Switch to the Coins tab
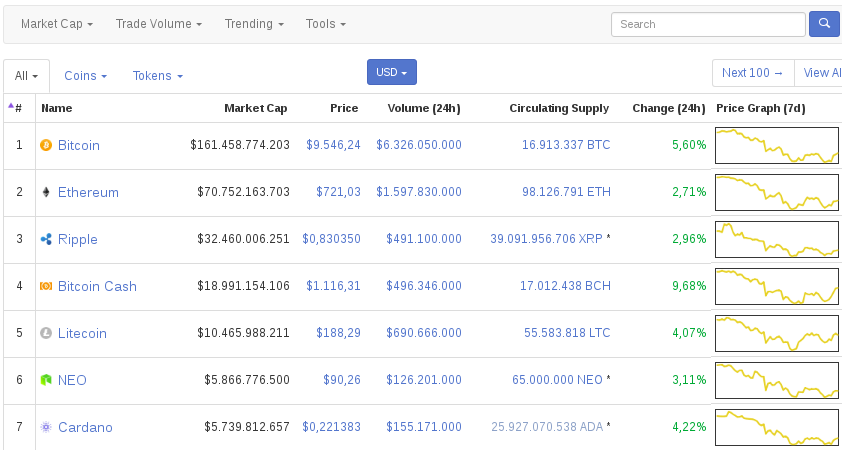Screen dimensions: 842x450 (85, 76)
